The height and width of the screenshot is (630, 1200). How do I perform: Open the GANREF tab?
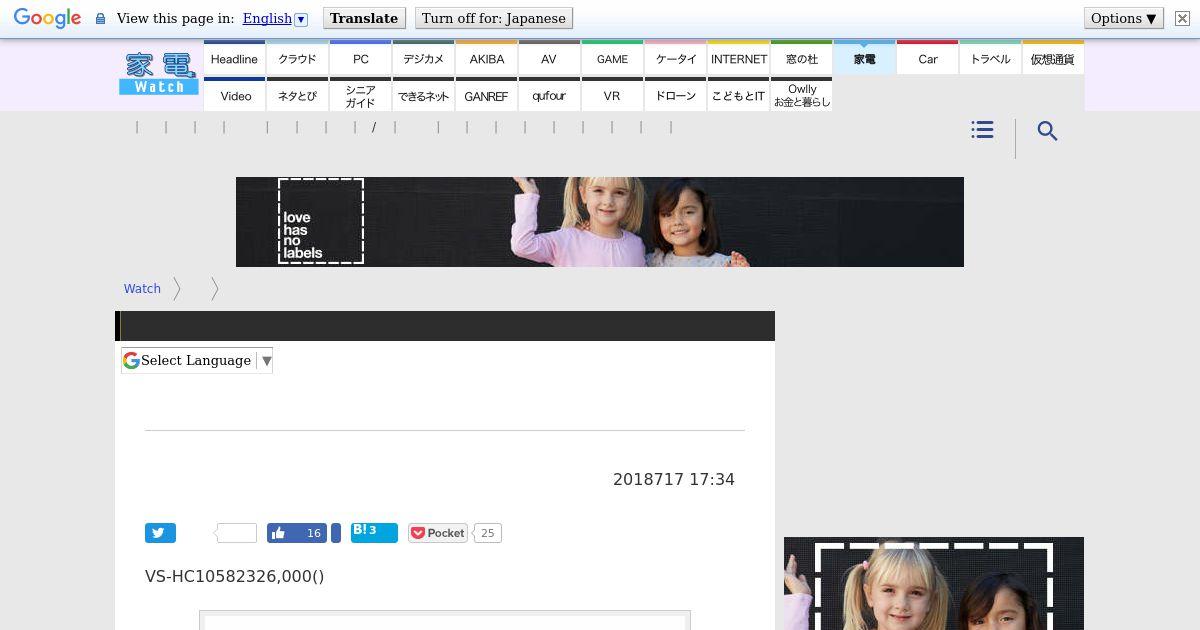(x=486, y=95)
